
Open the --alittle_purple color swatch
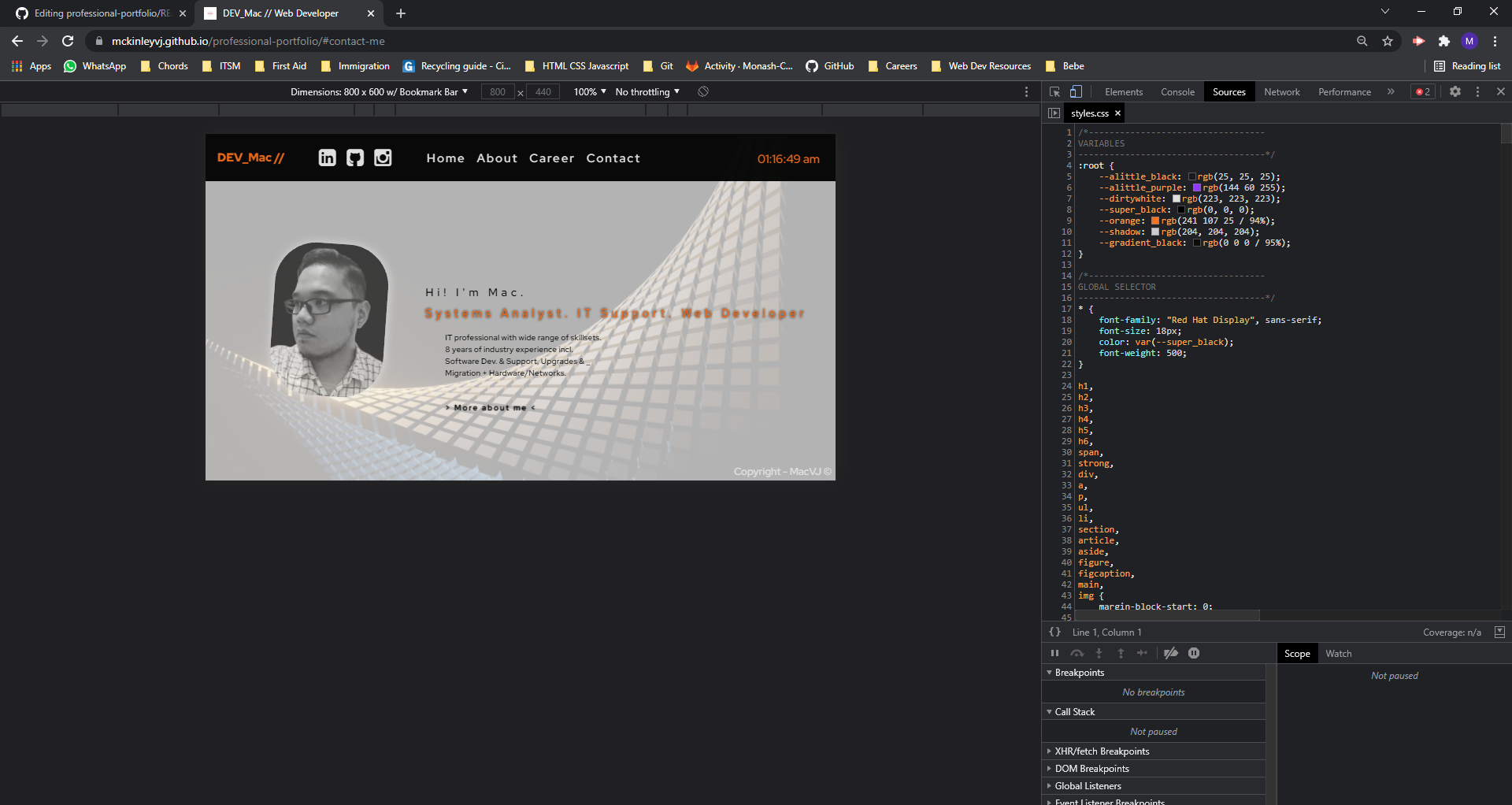click(1197, 188)
